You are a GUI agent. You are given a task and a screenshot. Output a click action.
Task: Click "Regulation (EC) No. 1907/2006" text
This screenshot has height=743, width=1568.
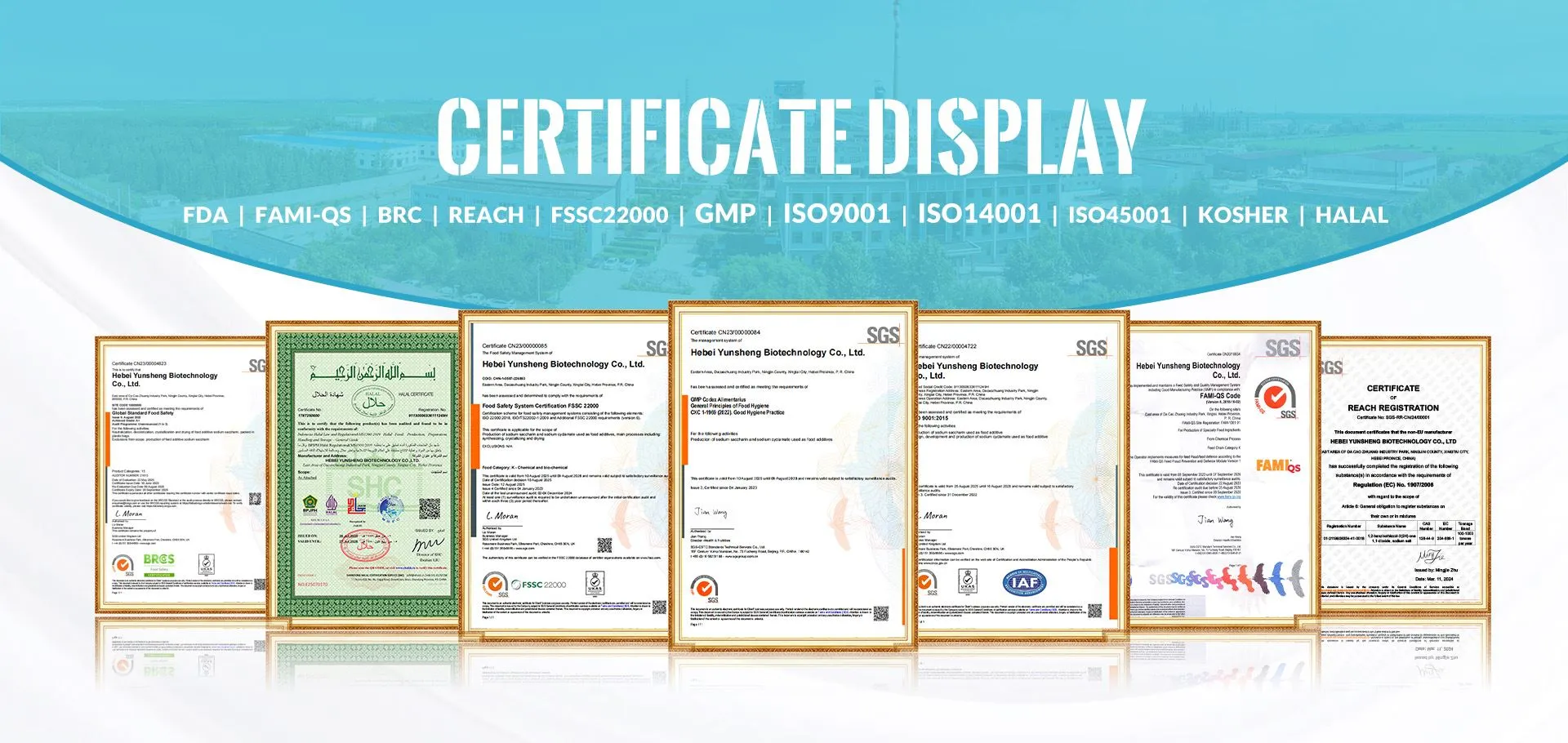pos(1393,485)
